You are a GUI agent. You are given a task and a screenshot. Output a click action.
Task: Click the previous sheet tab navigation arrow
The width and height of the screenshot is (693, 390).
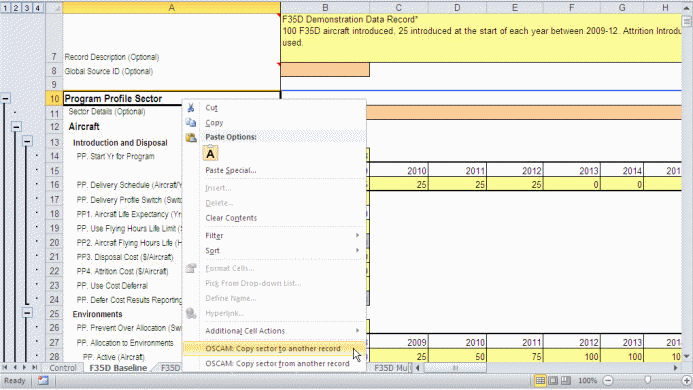(x=15, y=367)
